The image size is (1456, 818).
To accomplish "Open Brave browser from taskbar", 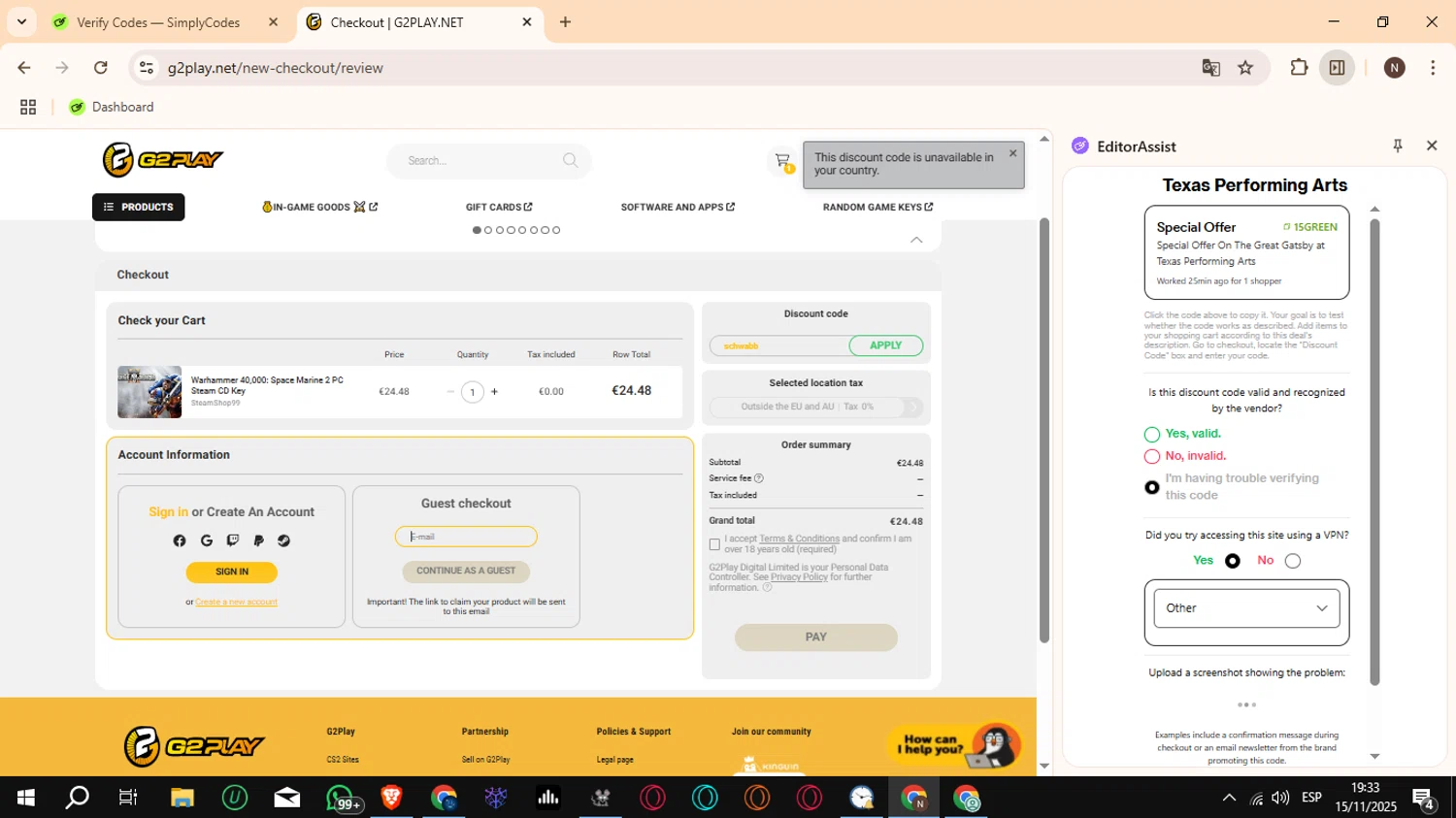I will pos(391,798).
